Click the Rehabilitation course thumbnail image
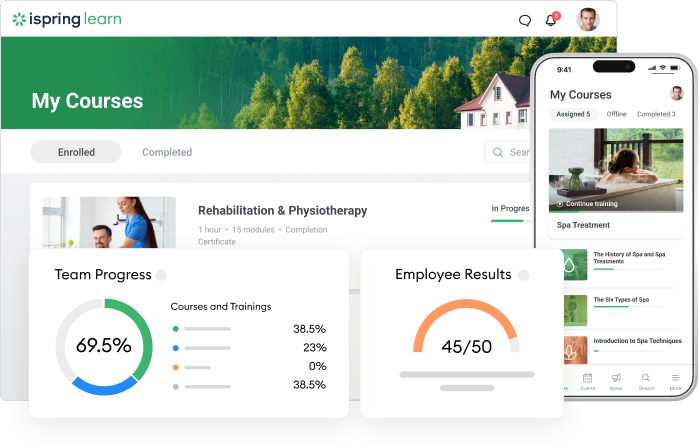 coord(110,222)
